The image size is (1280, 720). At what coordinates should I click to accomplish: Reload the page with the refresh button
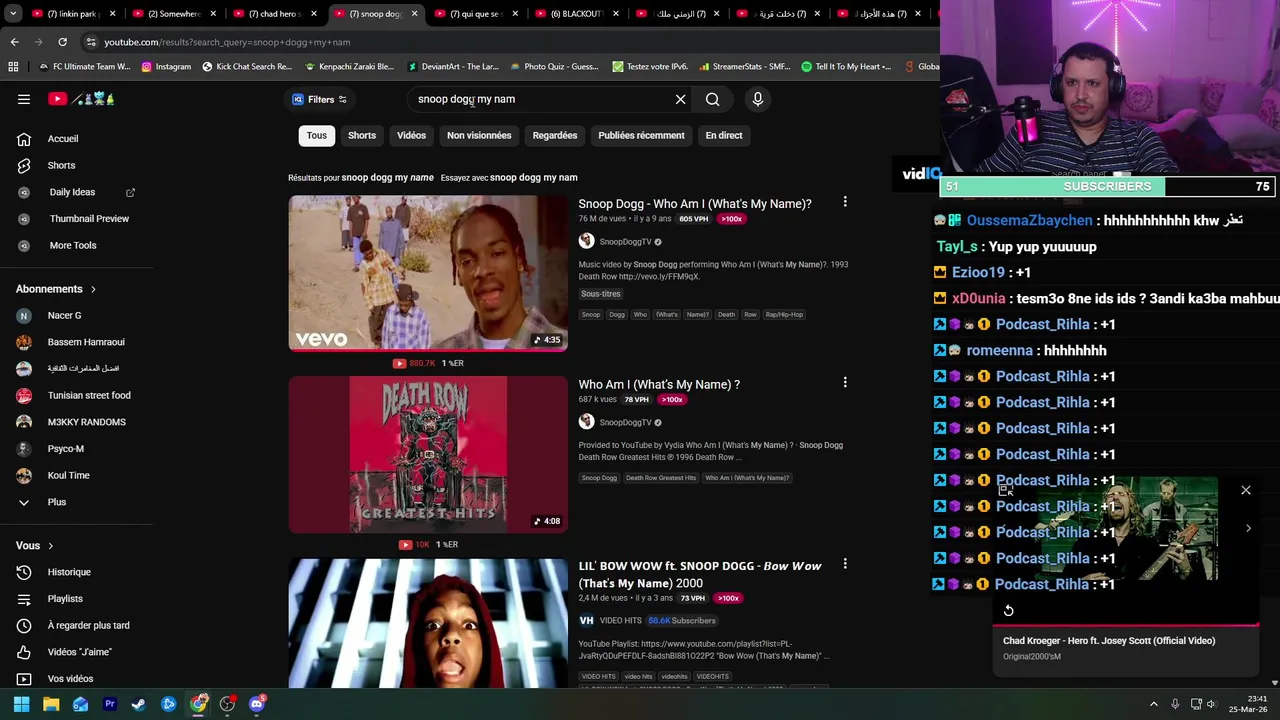point(62,42)
